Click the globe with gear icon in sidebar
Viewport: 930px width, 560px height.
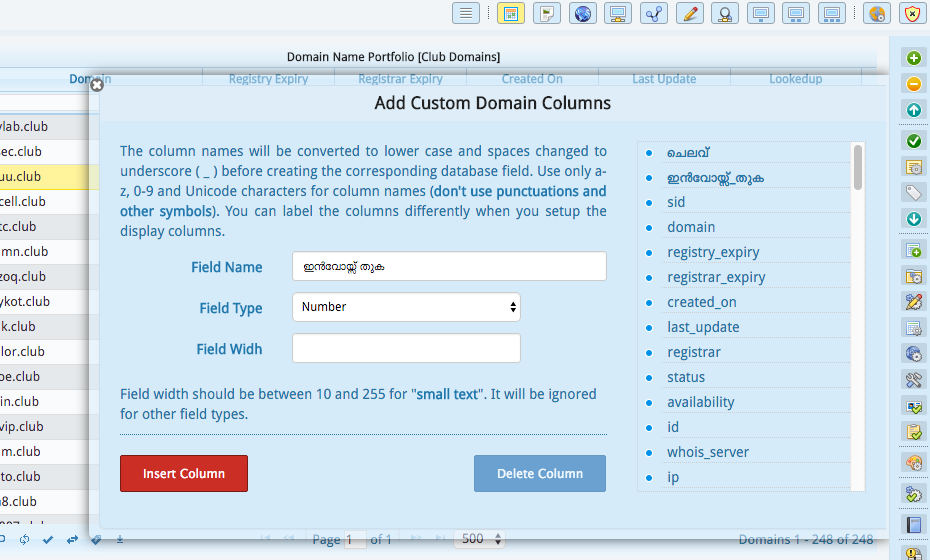913,354
